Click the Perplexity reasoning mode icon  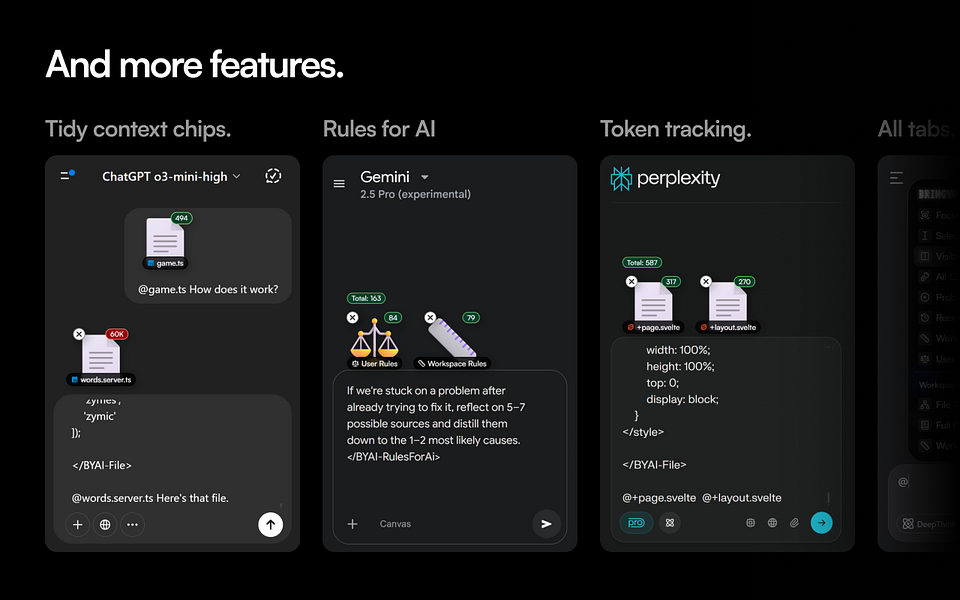[670, 523]
